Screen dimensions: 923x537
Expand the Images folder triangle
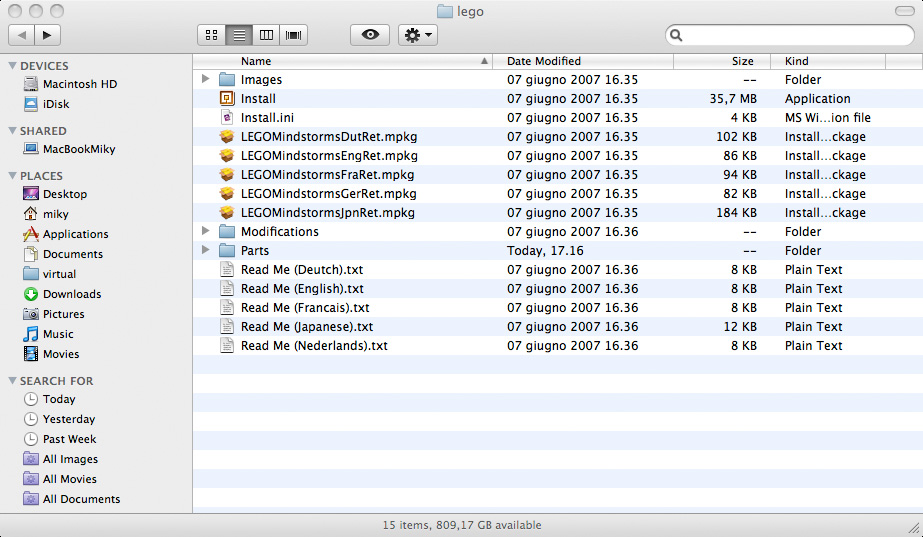(205, 80)
